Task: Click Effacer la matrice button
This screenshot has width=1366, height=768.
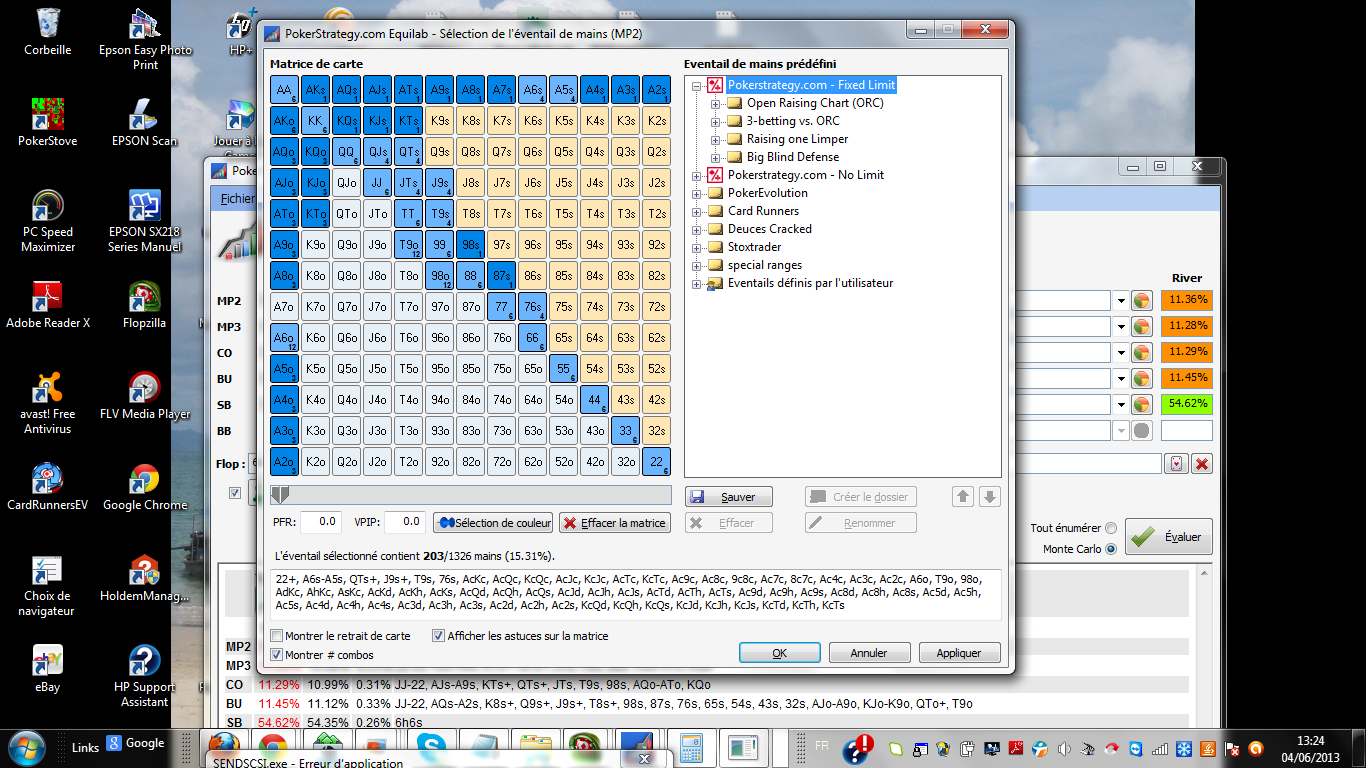Action: point(615,522)
